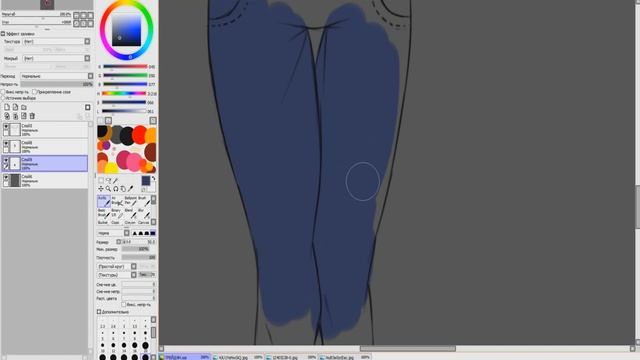Pick pink blob in the color mixer pad
640x360 pixels.
tap(134, 162)
